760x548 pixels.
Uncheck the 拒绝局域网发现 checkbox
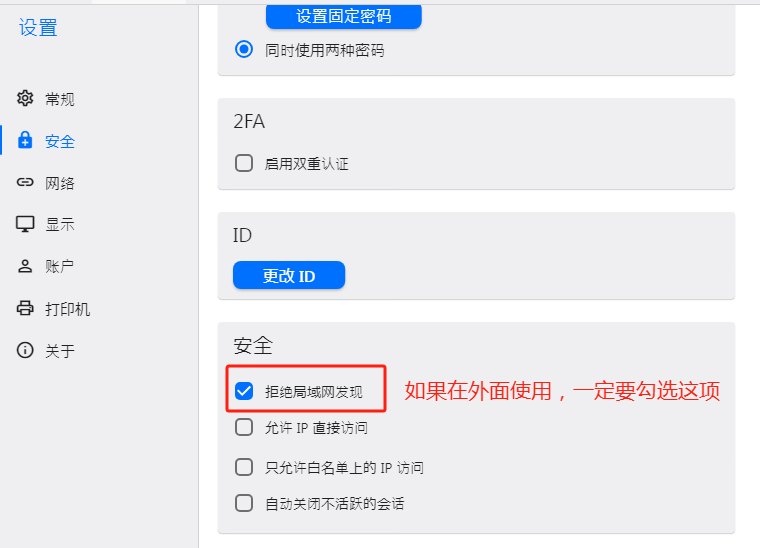(x=244, y=391)
